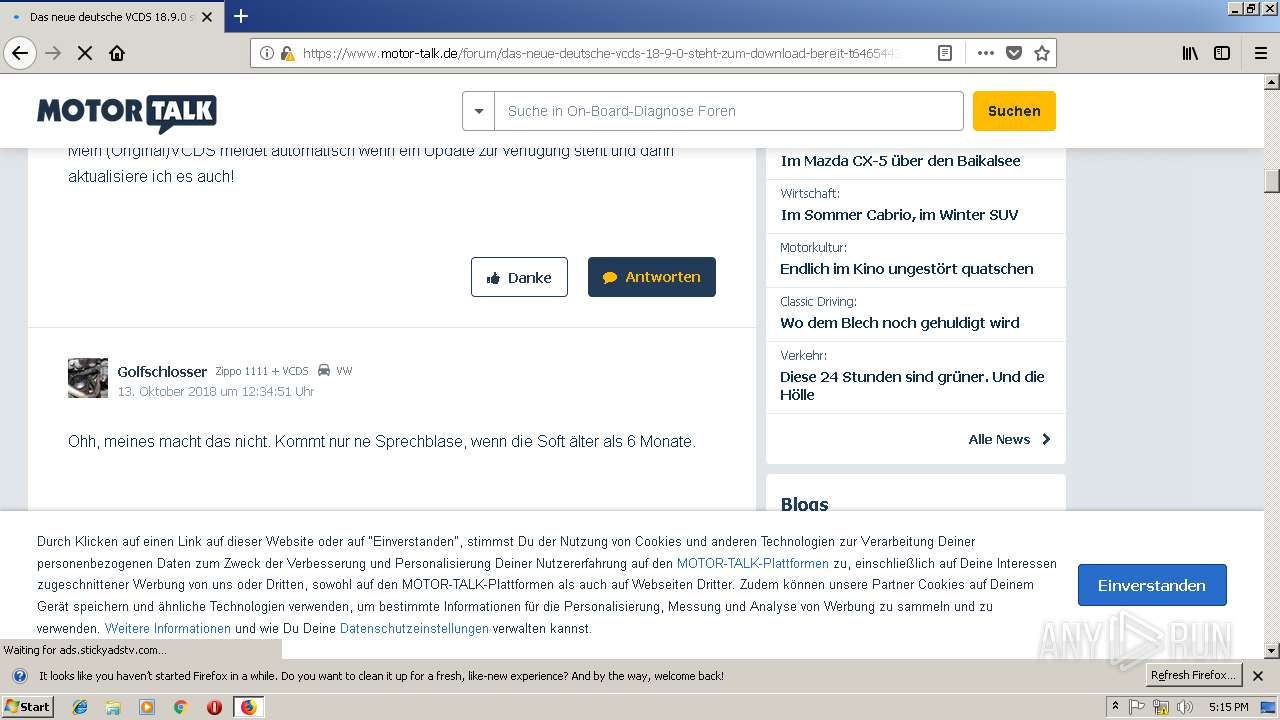Click the Refresh Firefox button
Viewport: 1280px width, 720px height.
pyautogui.click(x=1194, y=675)
